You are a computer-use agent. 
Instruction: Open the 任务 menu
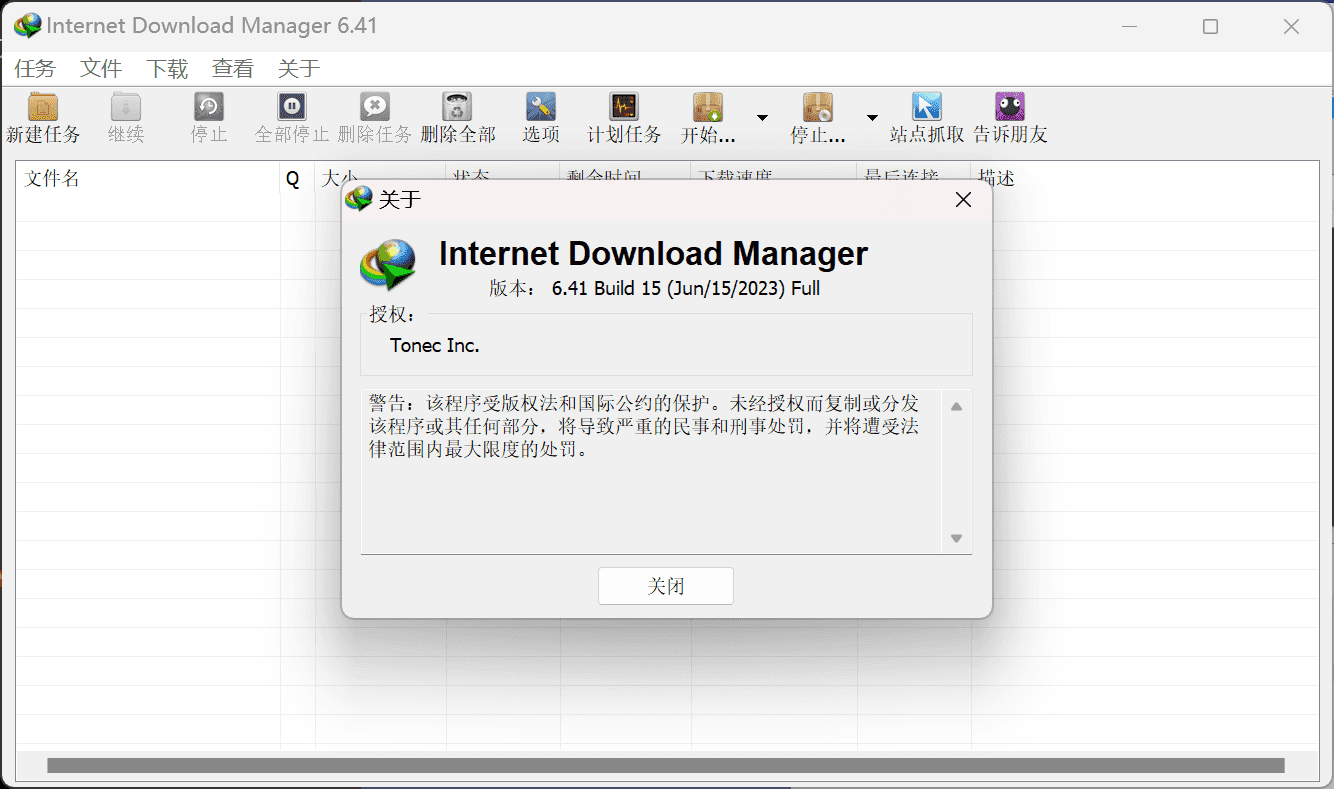point(35,68)
